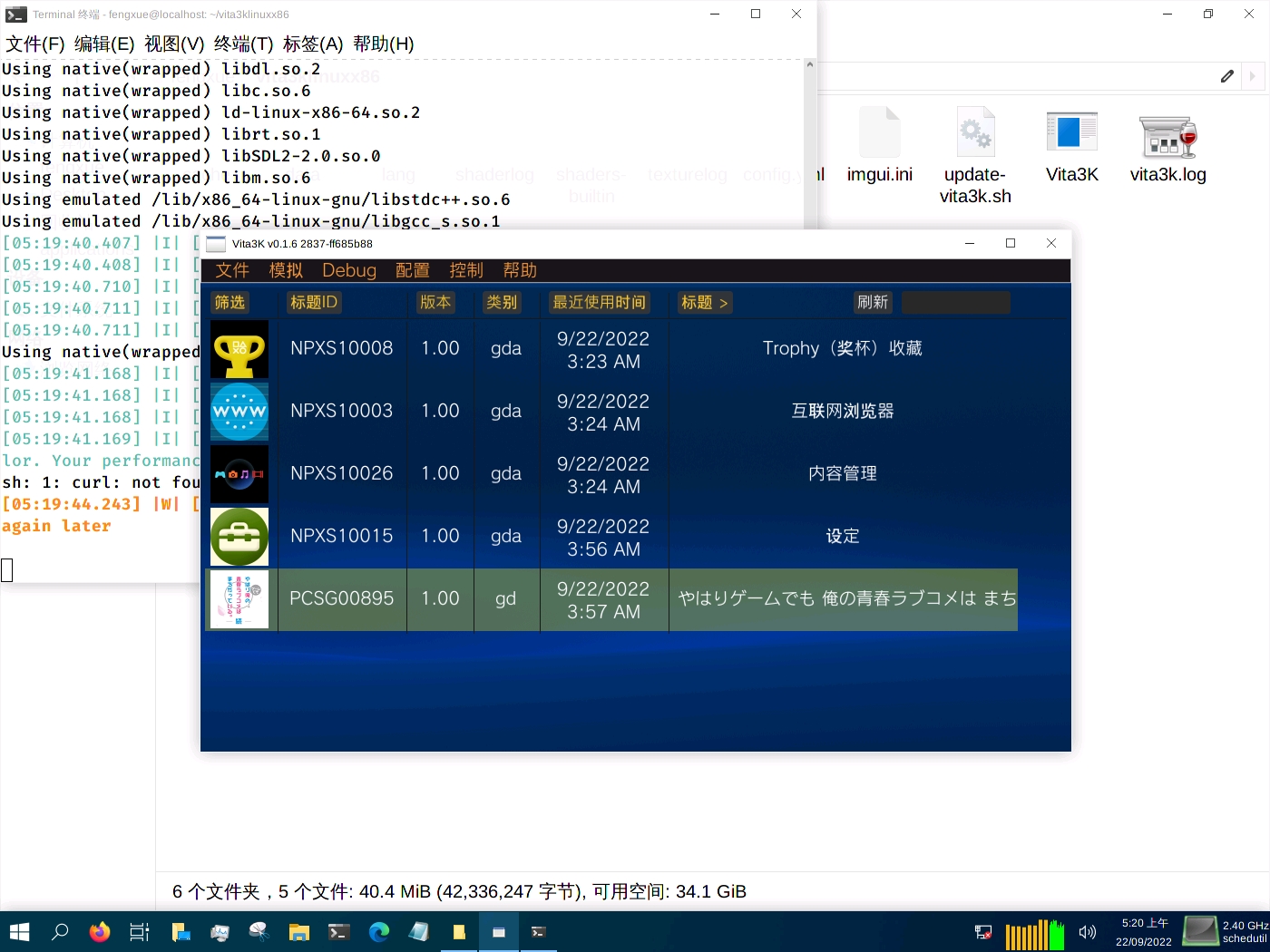Click the 筛选 filter button
The image size is (1270, 952).
230,302
